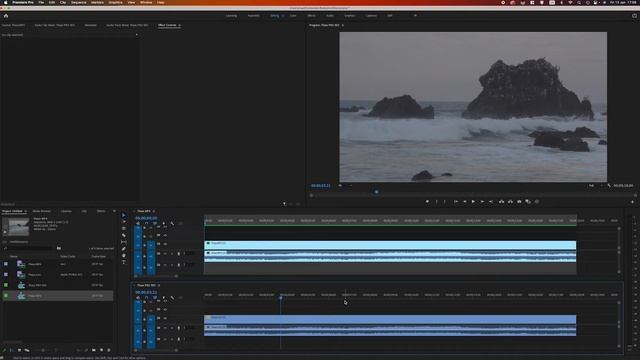Open the Project: Untitled panel menu
Image resolution: width=640 pixels, height=360 pixels.
[x=26, y=211]
